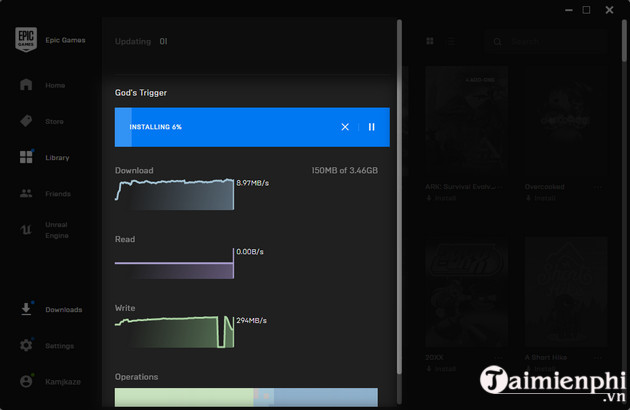Click the downloads panel scrollbar
The image size is (630, 410).
tap(399, 197)
